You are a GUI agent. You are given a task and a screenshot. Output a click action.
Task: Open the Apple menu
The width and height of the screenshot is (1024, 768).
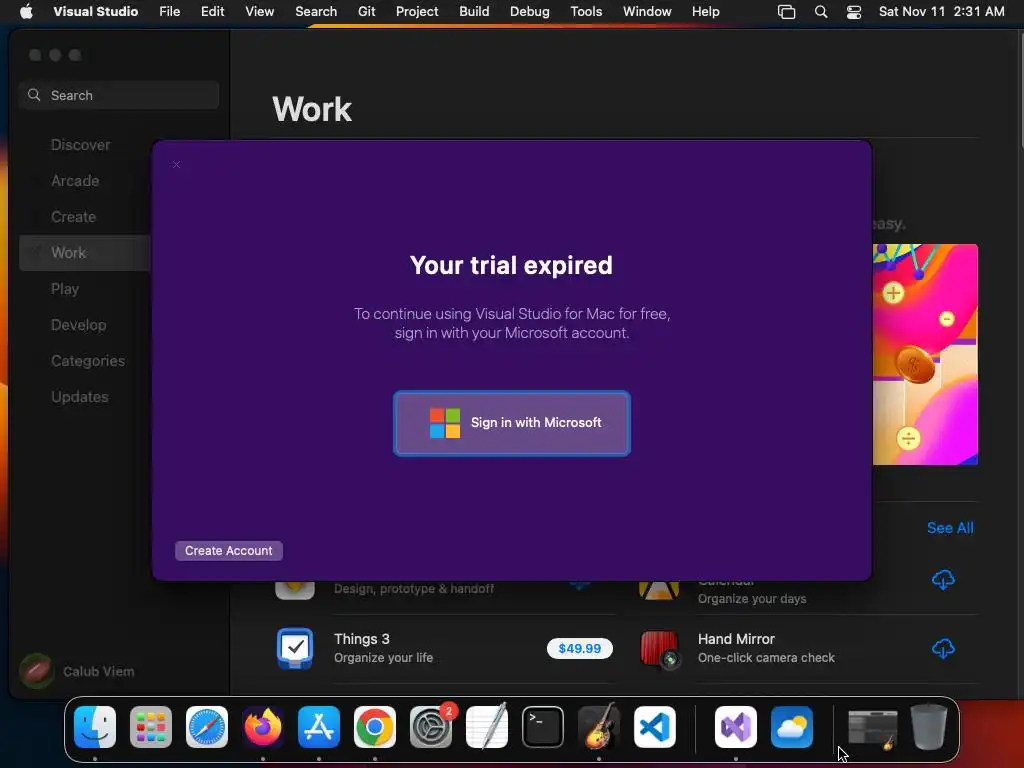(x=26, y=11)
